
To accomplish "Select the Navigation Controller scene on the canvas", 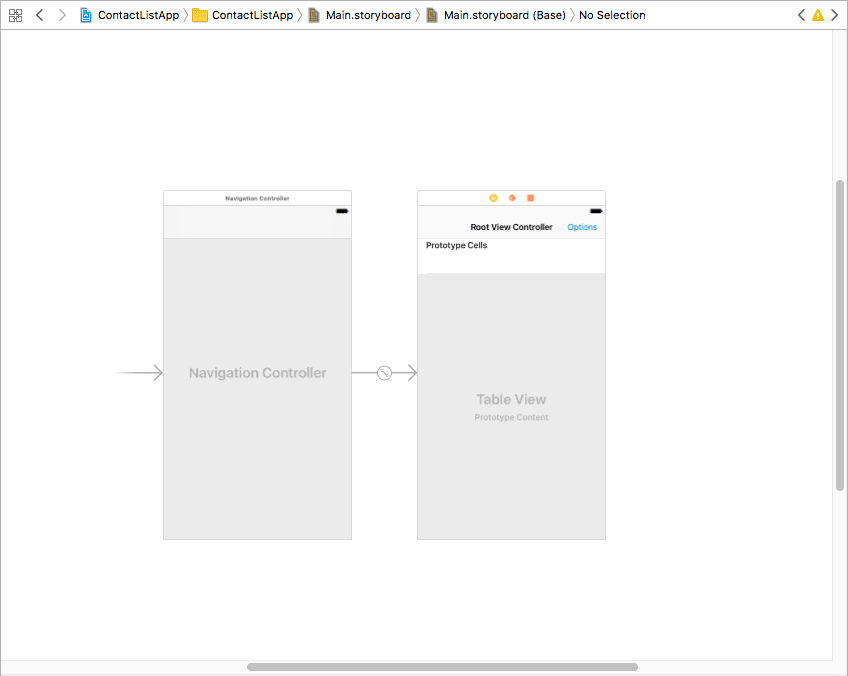I will click(x=257, y=372).
